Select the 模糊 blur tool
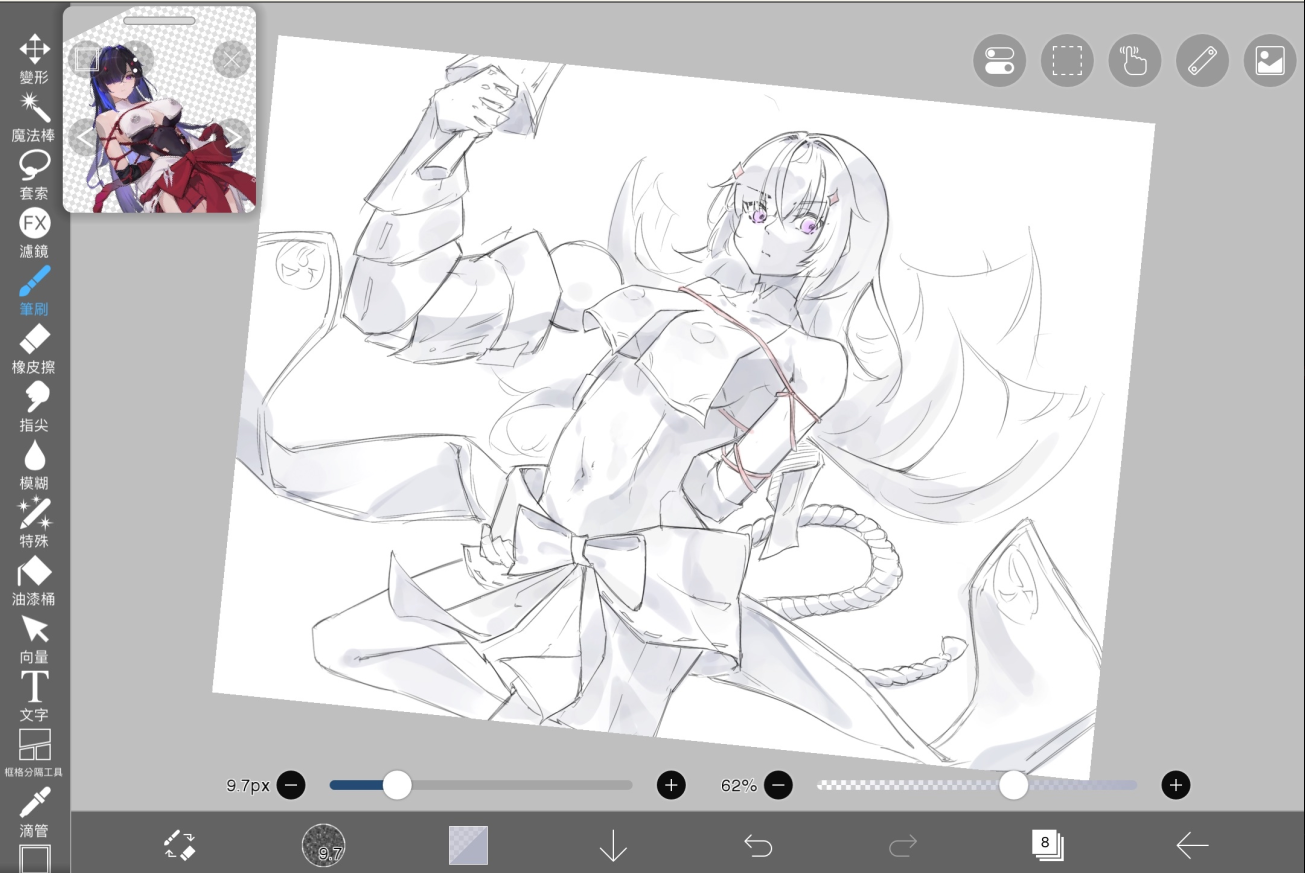This screenshot has width=1305, height=873. (34, 465)
